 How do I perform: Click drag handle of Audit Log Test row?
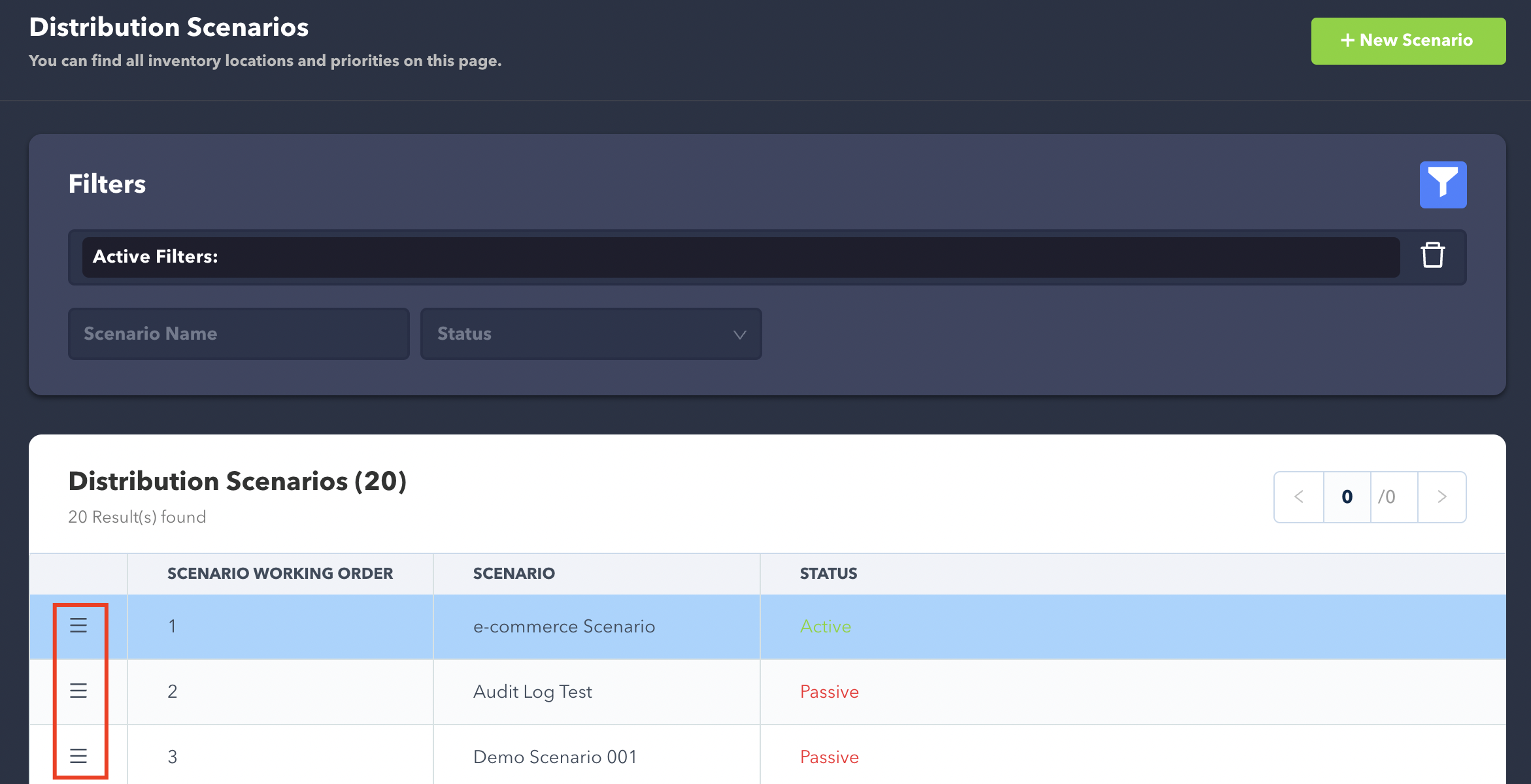click(78, 691)
